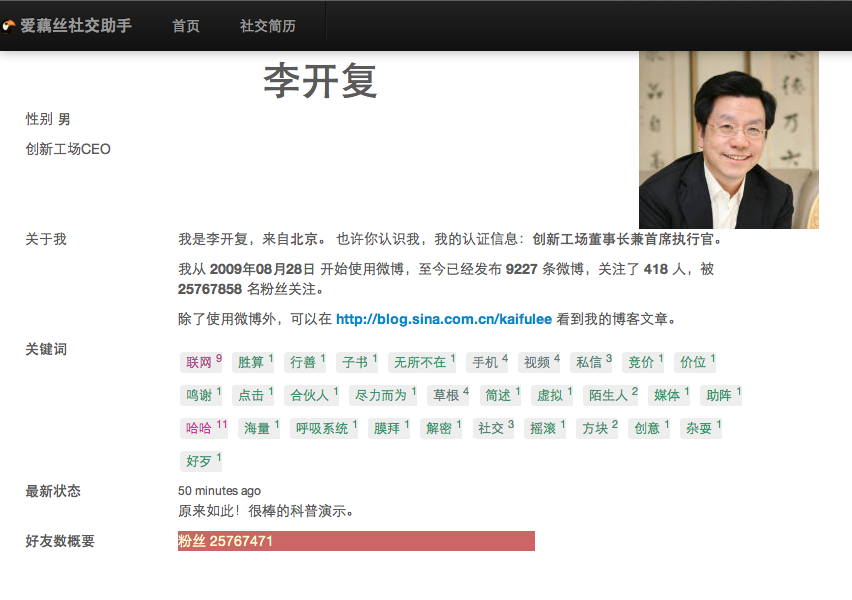Select the 媒体 keyword tag

point(669,395)
